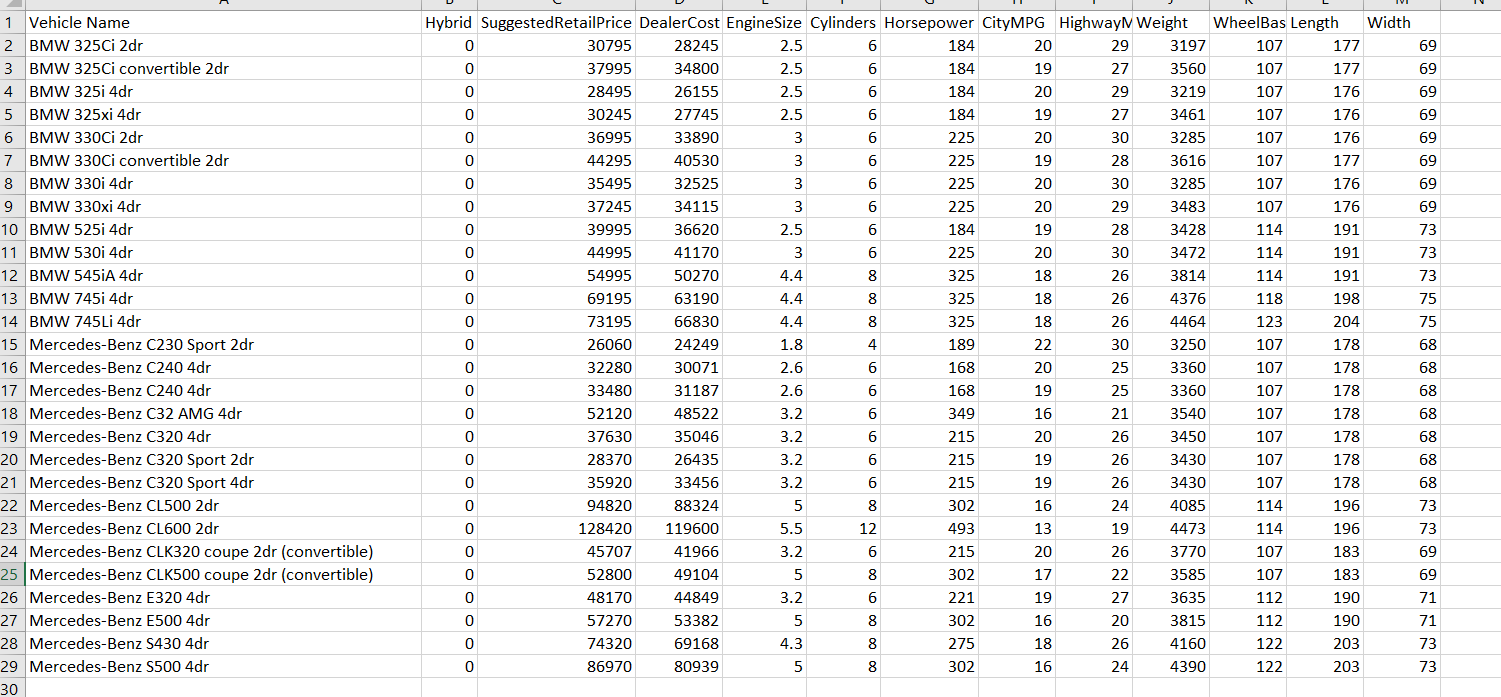Select the Horsepower header cell
The image size is (1501, 697).
(x=929, y=22)
